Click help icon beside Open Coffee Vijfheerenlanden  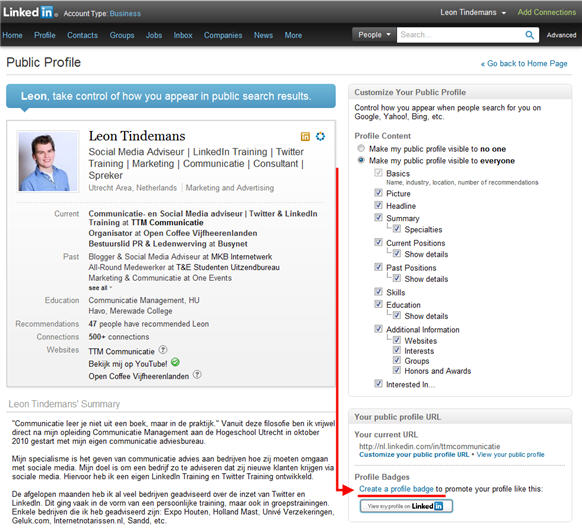(x=197, y=375)
